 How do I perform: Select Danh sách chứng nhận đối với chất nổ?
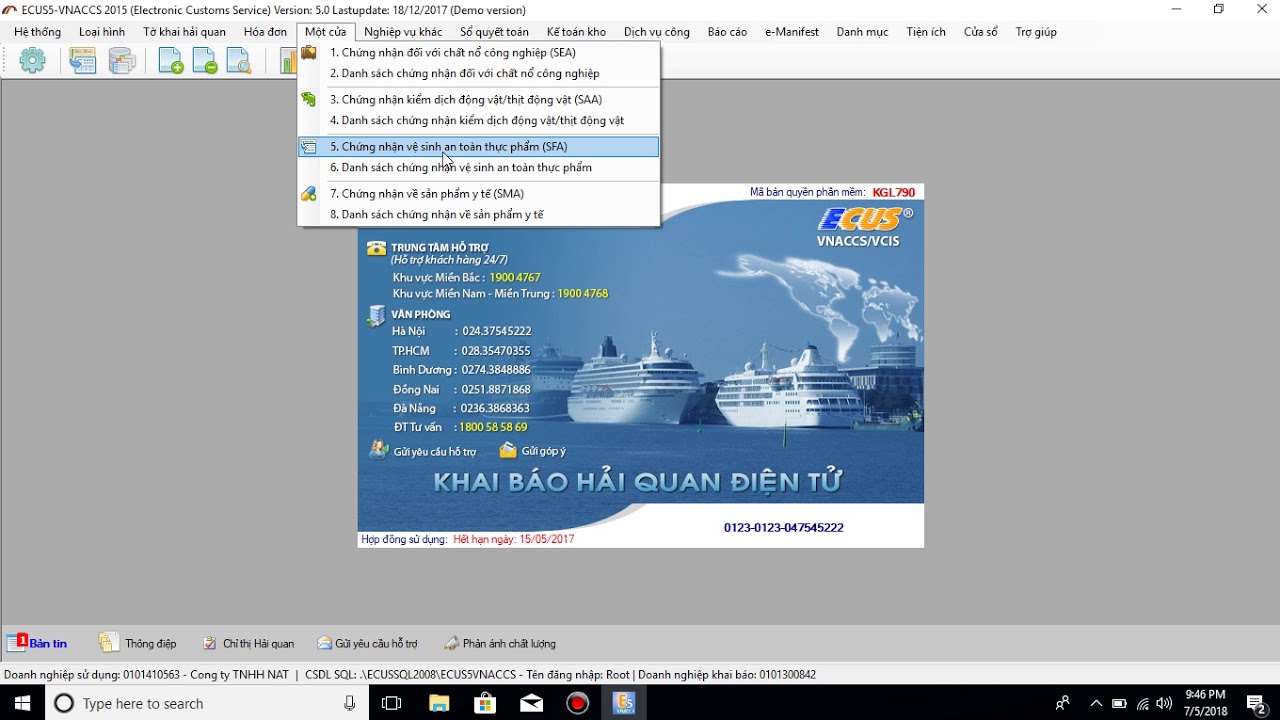pyautogui.click(x=479, y=73)
